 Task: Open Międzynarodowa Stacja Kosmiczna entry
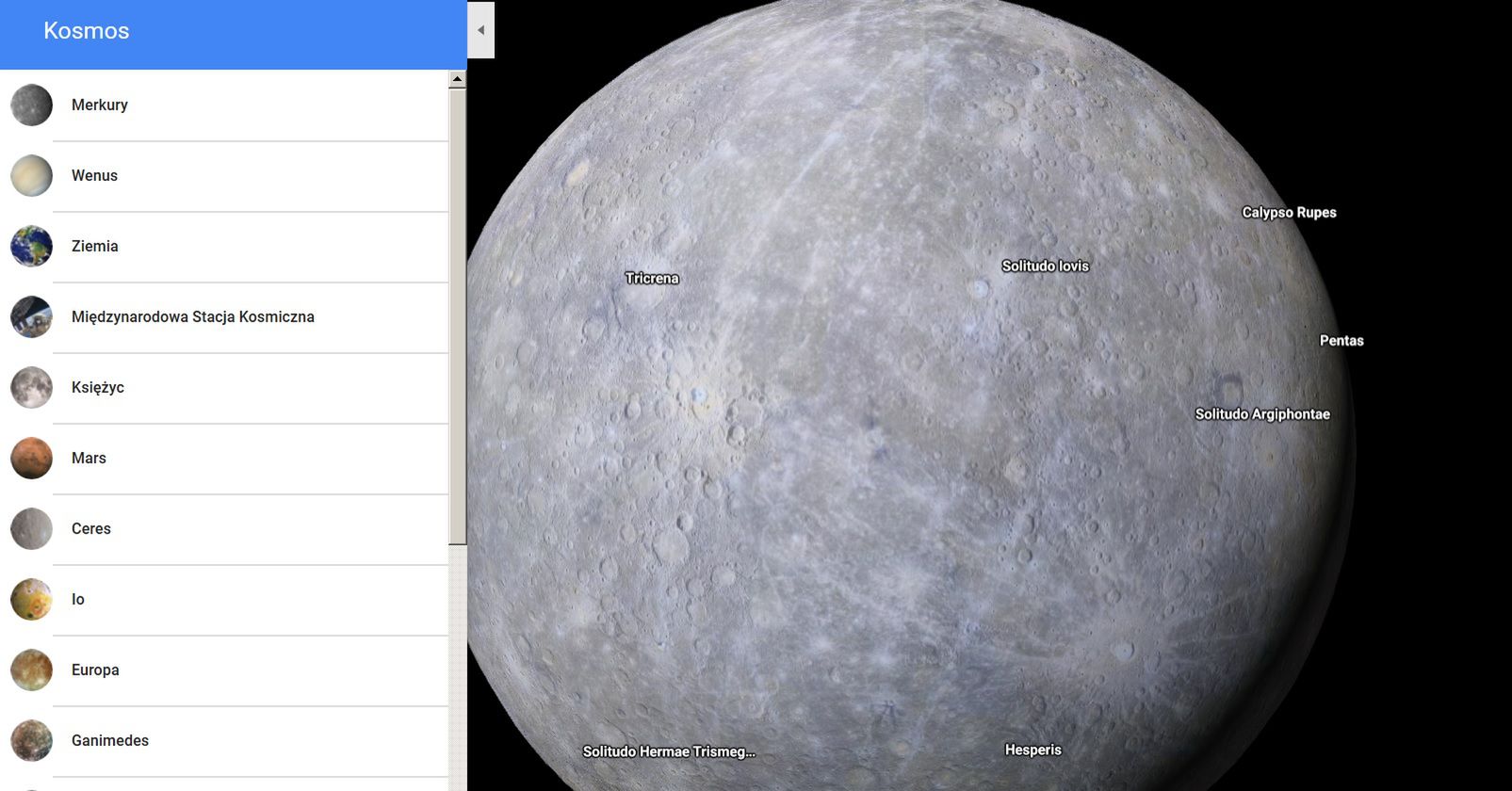click(224, 316)
